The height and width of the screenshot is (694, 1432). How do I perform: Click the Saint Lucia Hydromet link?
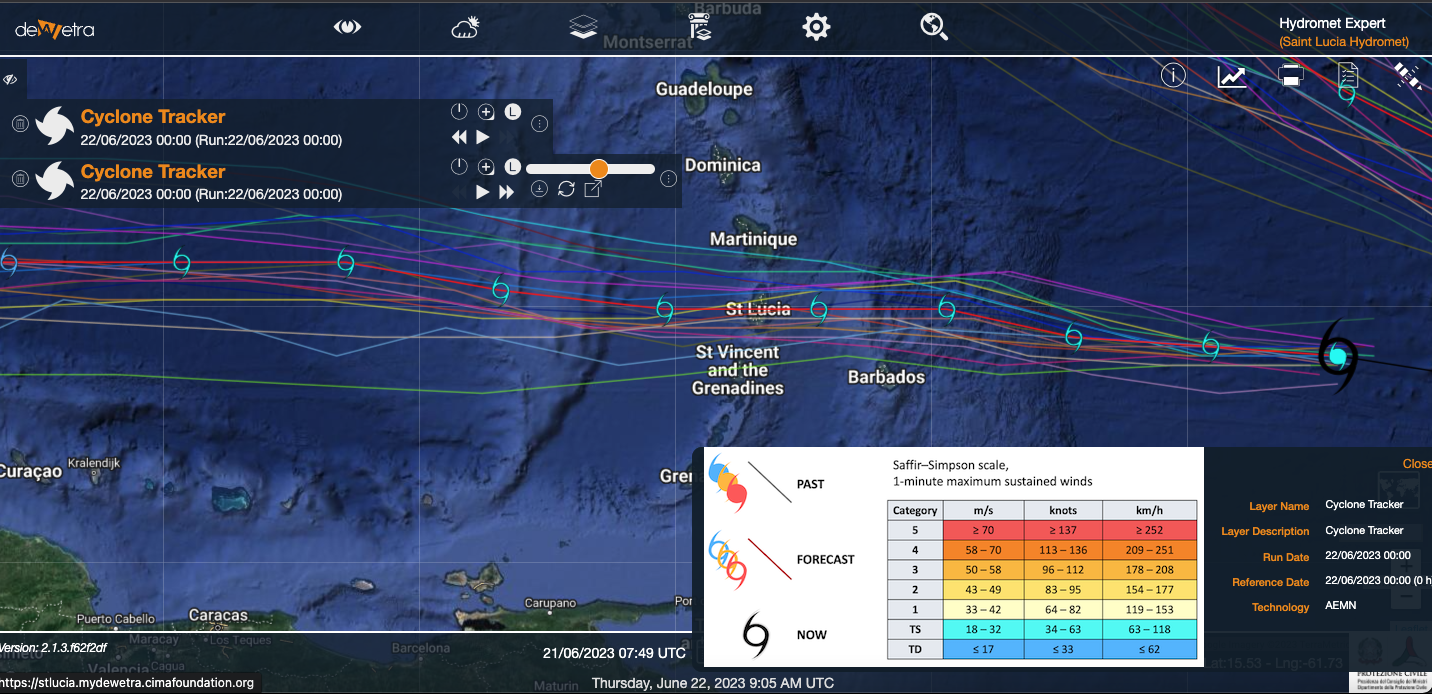point(1344,42)
